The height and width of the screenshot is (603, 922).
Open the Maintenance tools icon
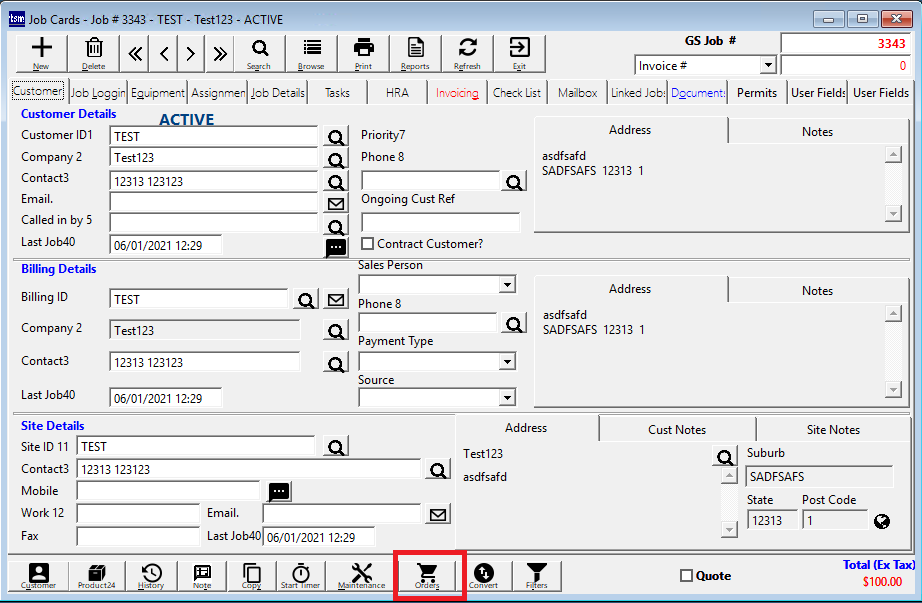[361, 575]
